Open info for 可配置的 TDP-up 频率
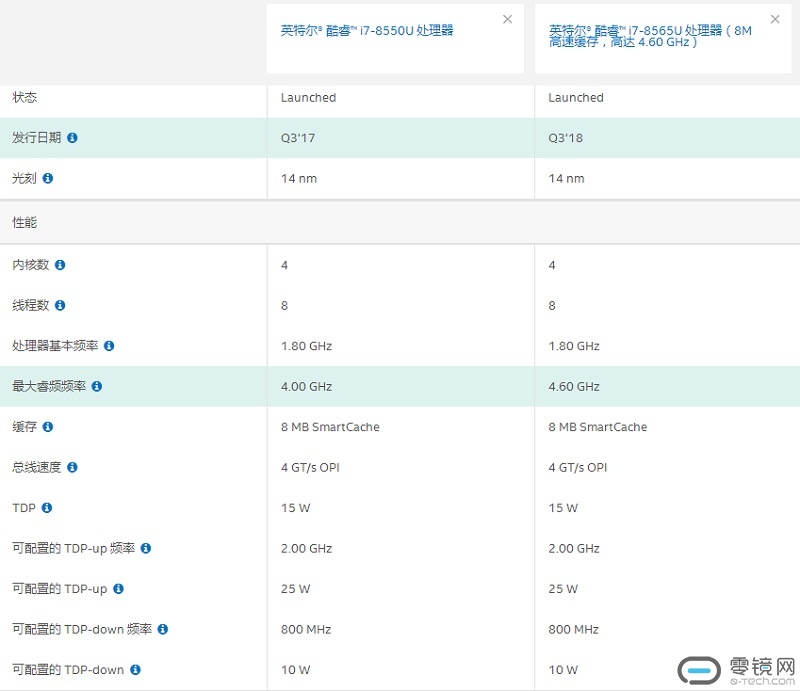The width and height of the screenshot is (800, 691). [x=146, y=548]
